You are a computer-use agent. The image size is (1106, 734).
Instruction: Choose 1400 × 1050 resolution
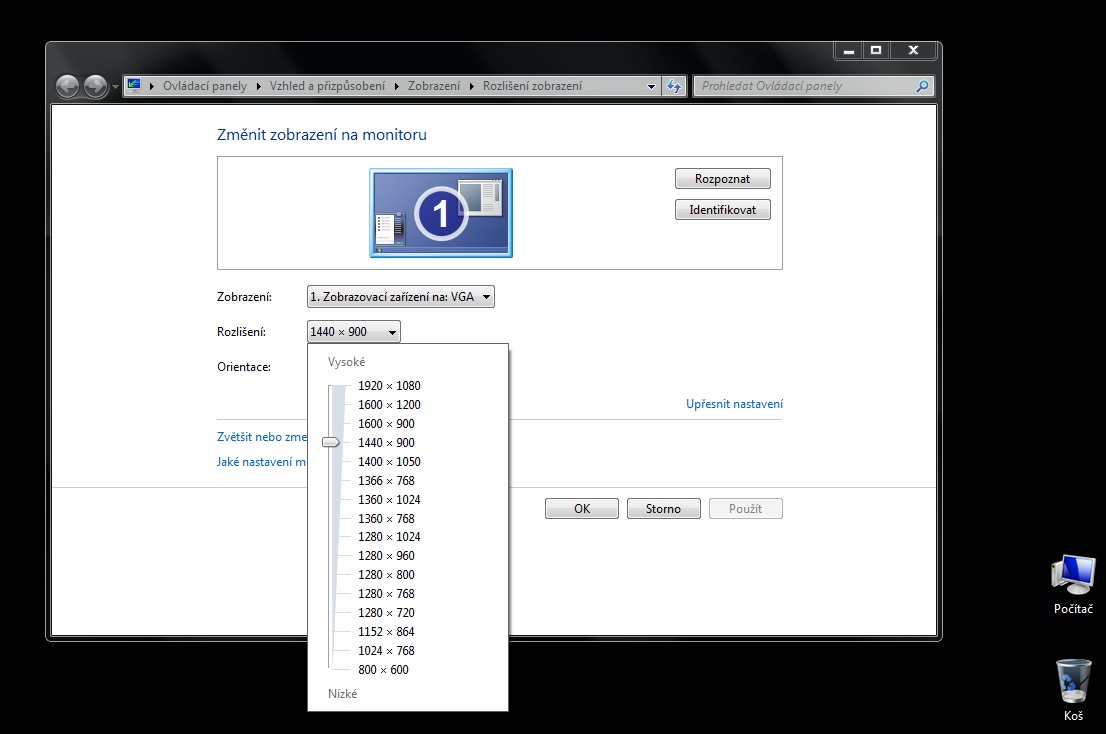389,462
